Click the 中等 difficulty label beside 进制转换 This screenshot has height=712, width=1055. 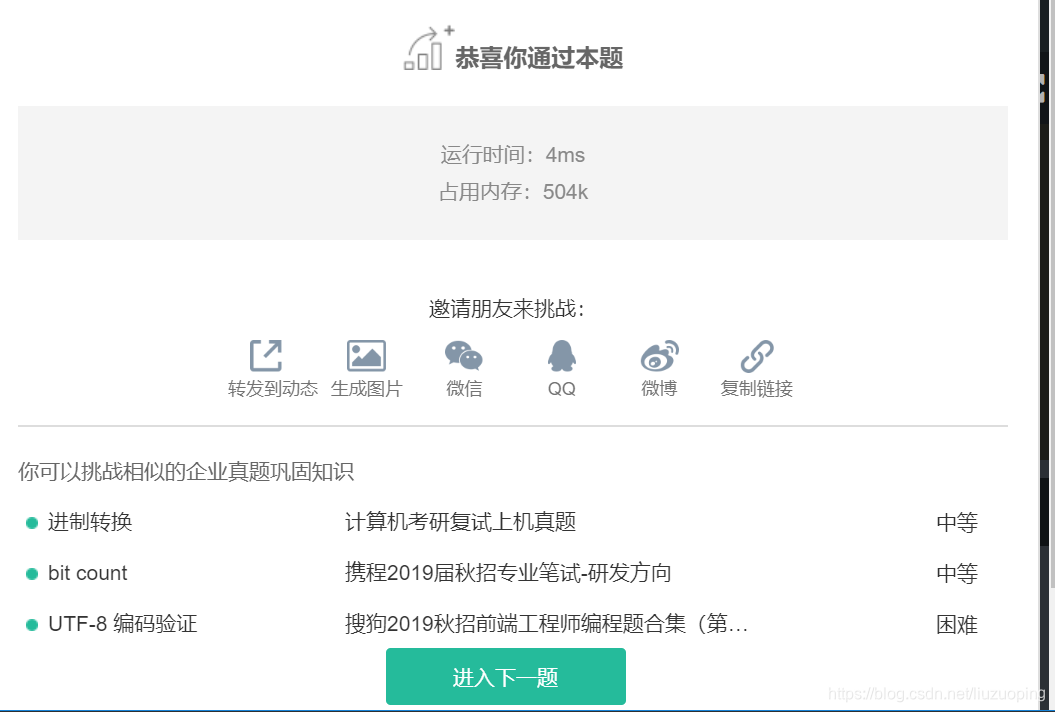(956, 521)
